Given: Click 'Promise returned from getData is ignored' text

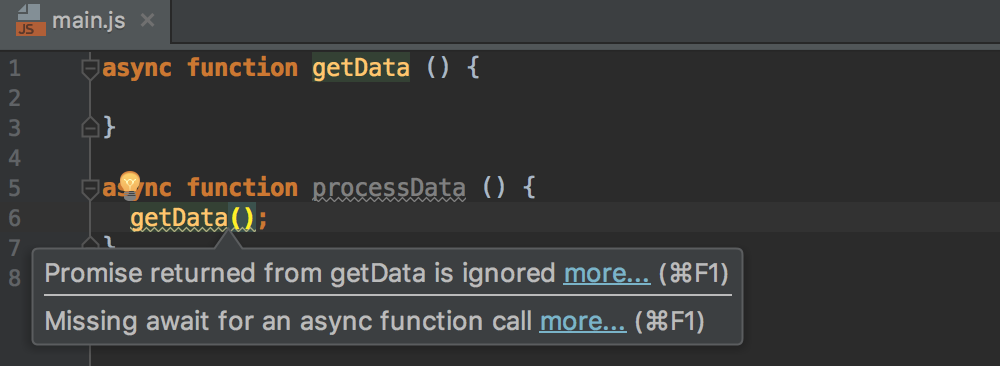Looking at the screenshot, I should (x=300, y=274).
